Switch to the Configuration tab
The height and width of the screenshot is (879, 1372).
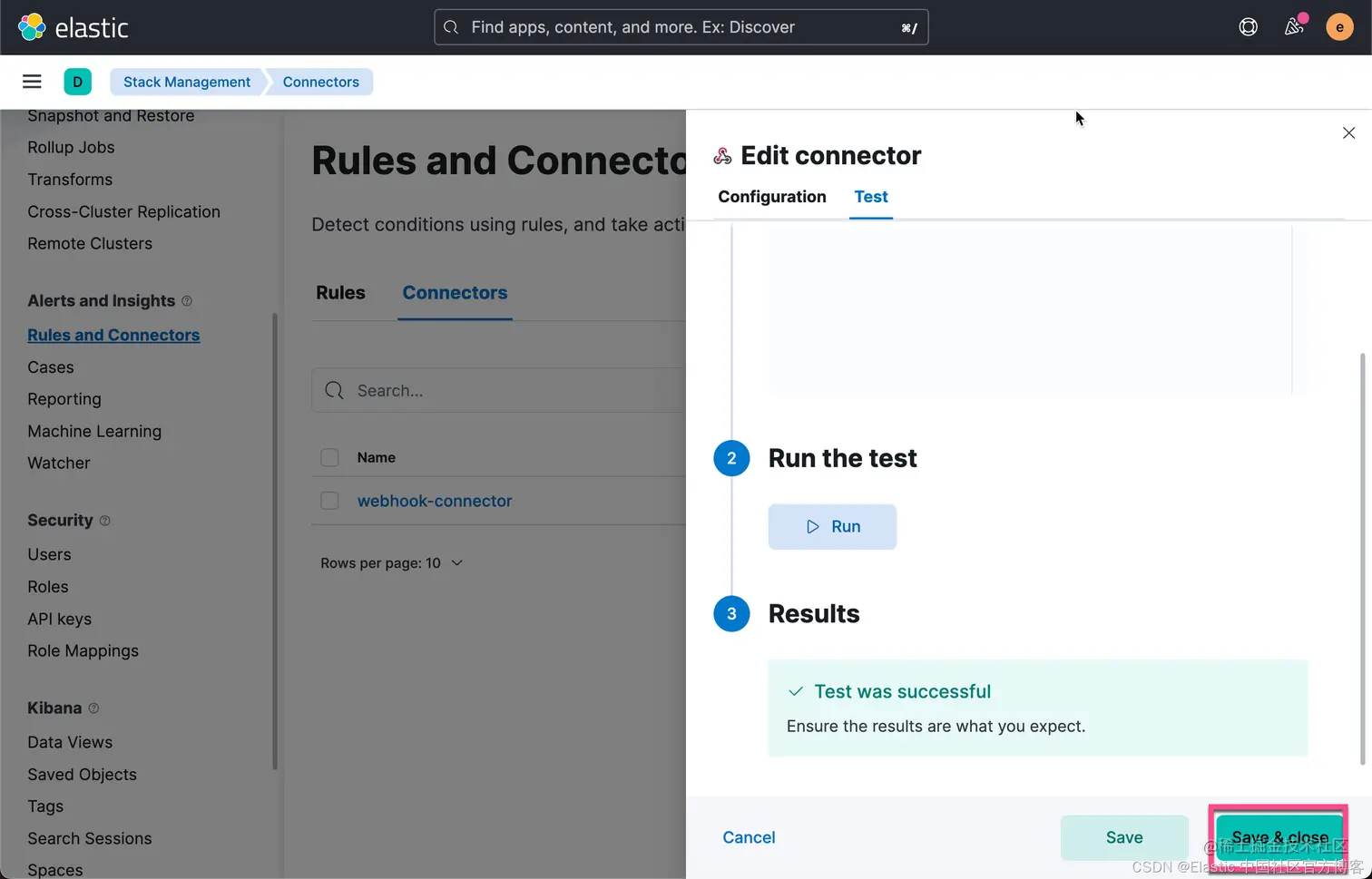772,197
